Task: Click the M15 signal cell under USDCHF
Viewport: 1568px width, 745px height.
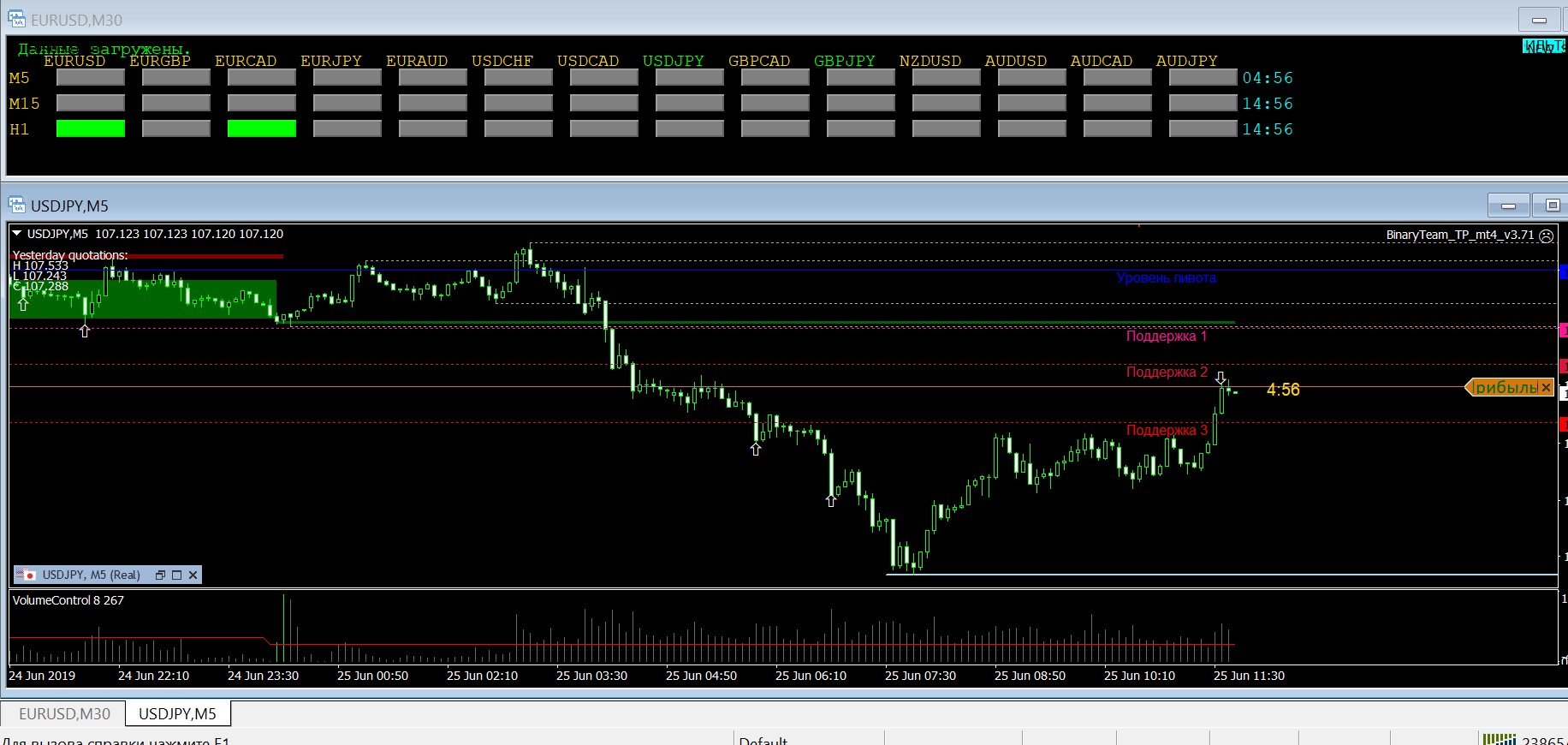Action: 519,103
